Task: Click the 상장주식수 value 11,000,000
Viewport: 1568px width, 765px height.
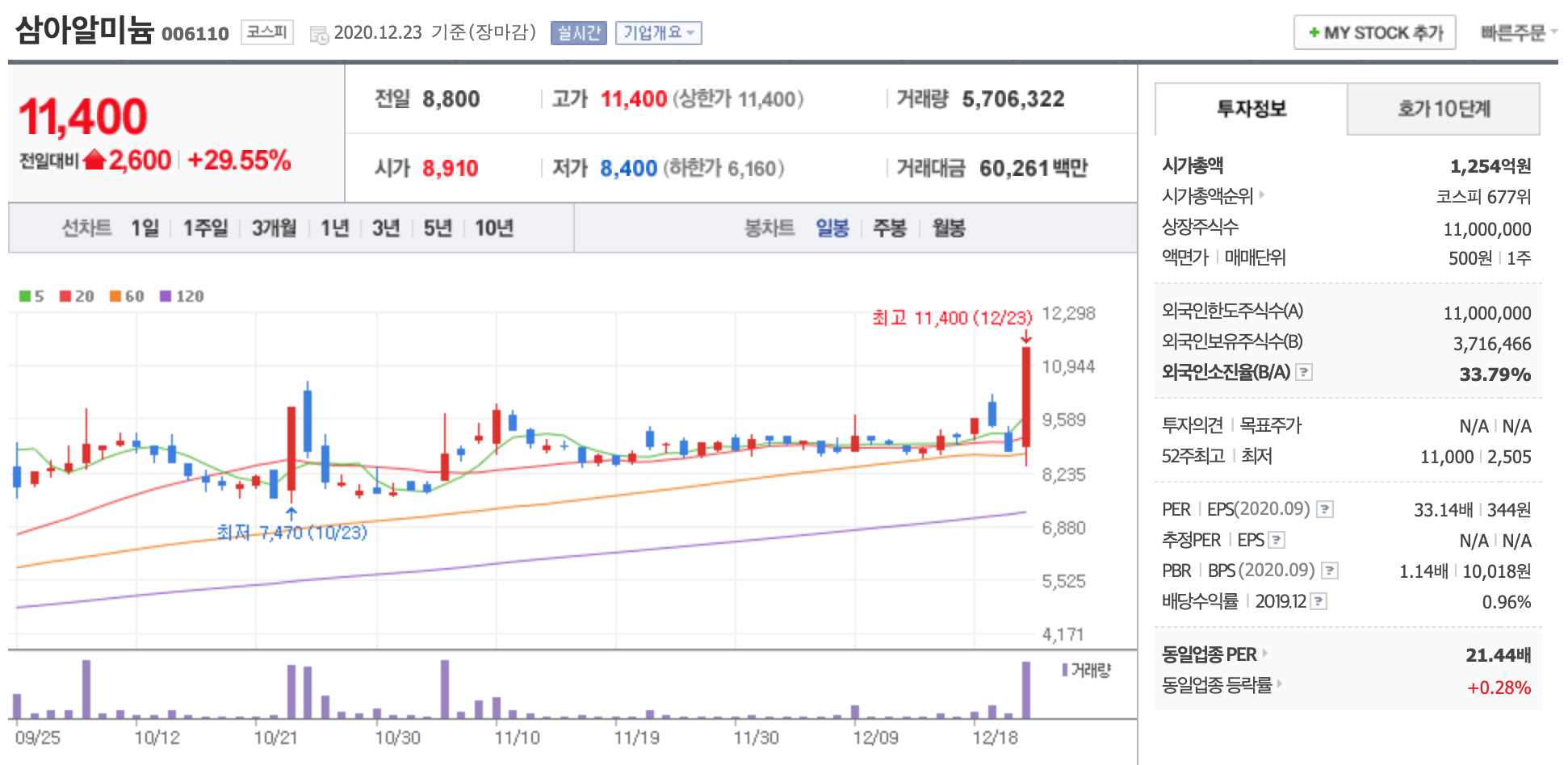Action: pos(1487,229)
